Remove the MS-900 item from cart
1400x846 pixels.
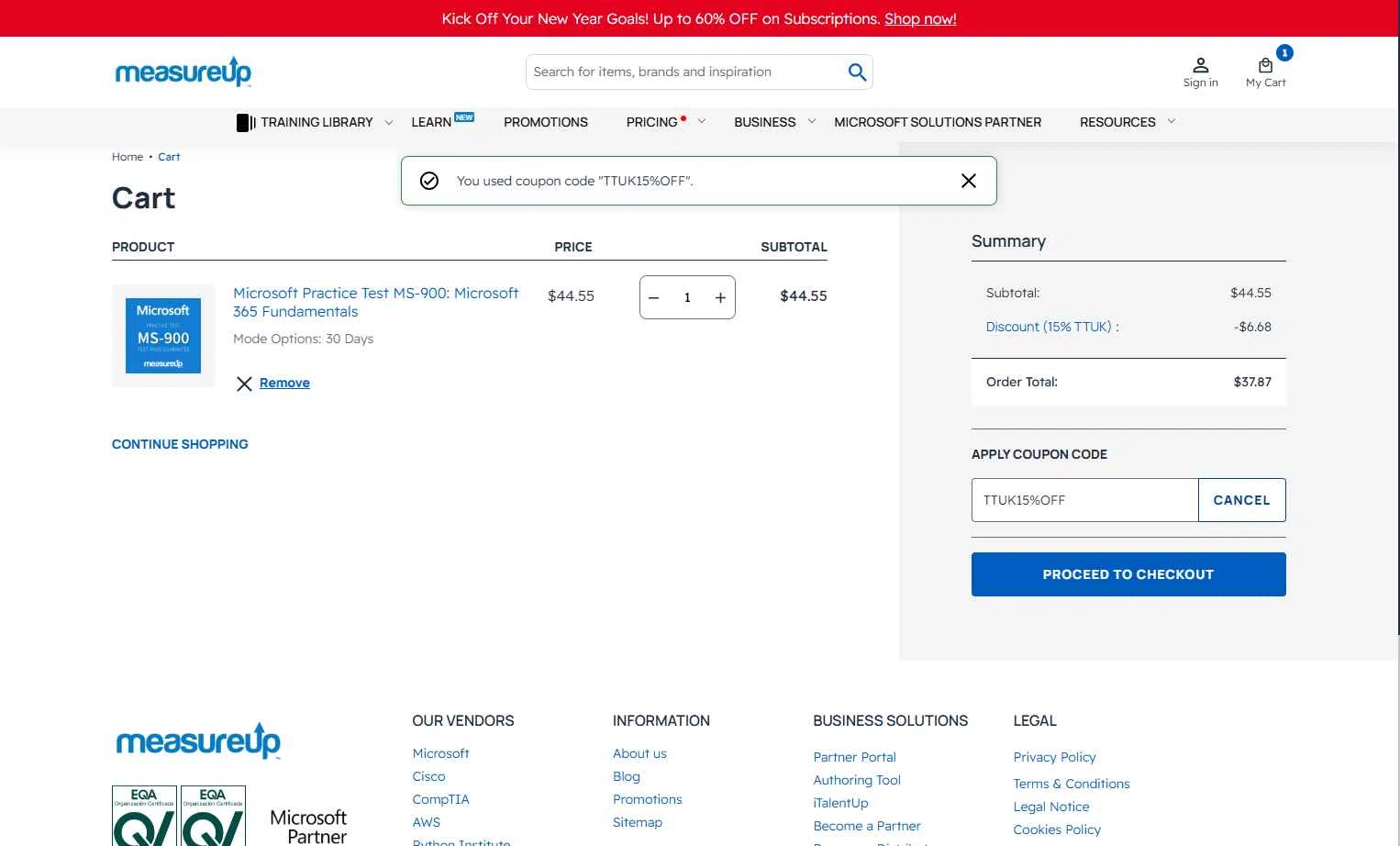(284, 383)
